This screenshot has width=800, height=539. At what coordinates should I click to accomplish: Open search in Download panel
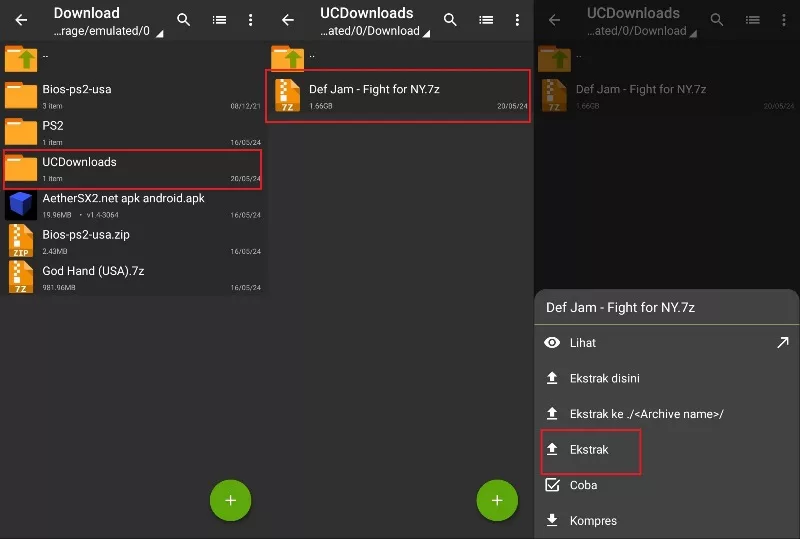click(184, 20)
